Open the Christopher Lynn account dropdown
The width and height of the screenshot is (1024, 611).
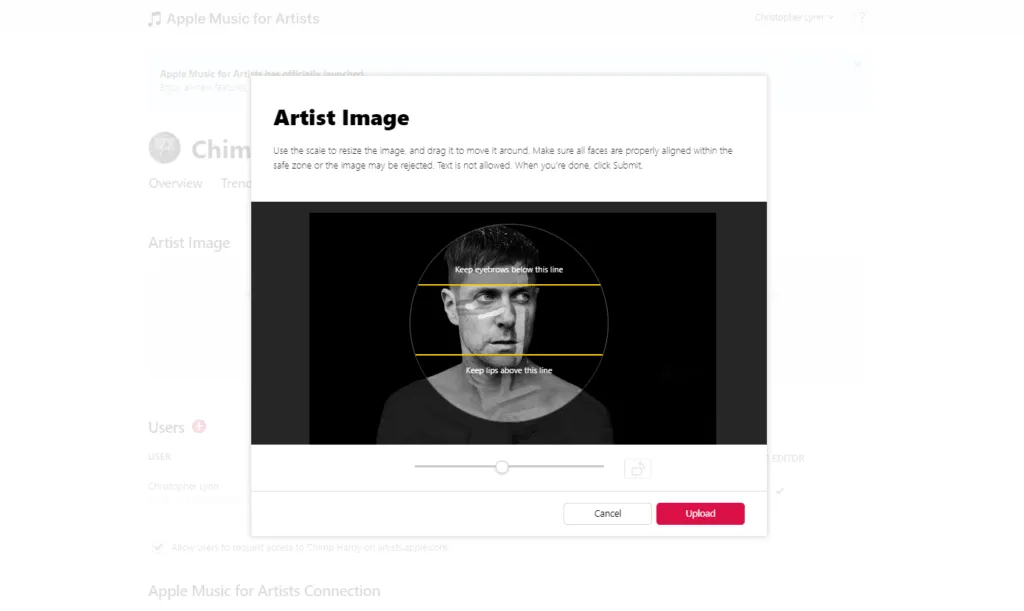pyautogui.click(x=793, y=17)
